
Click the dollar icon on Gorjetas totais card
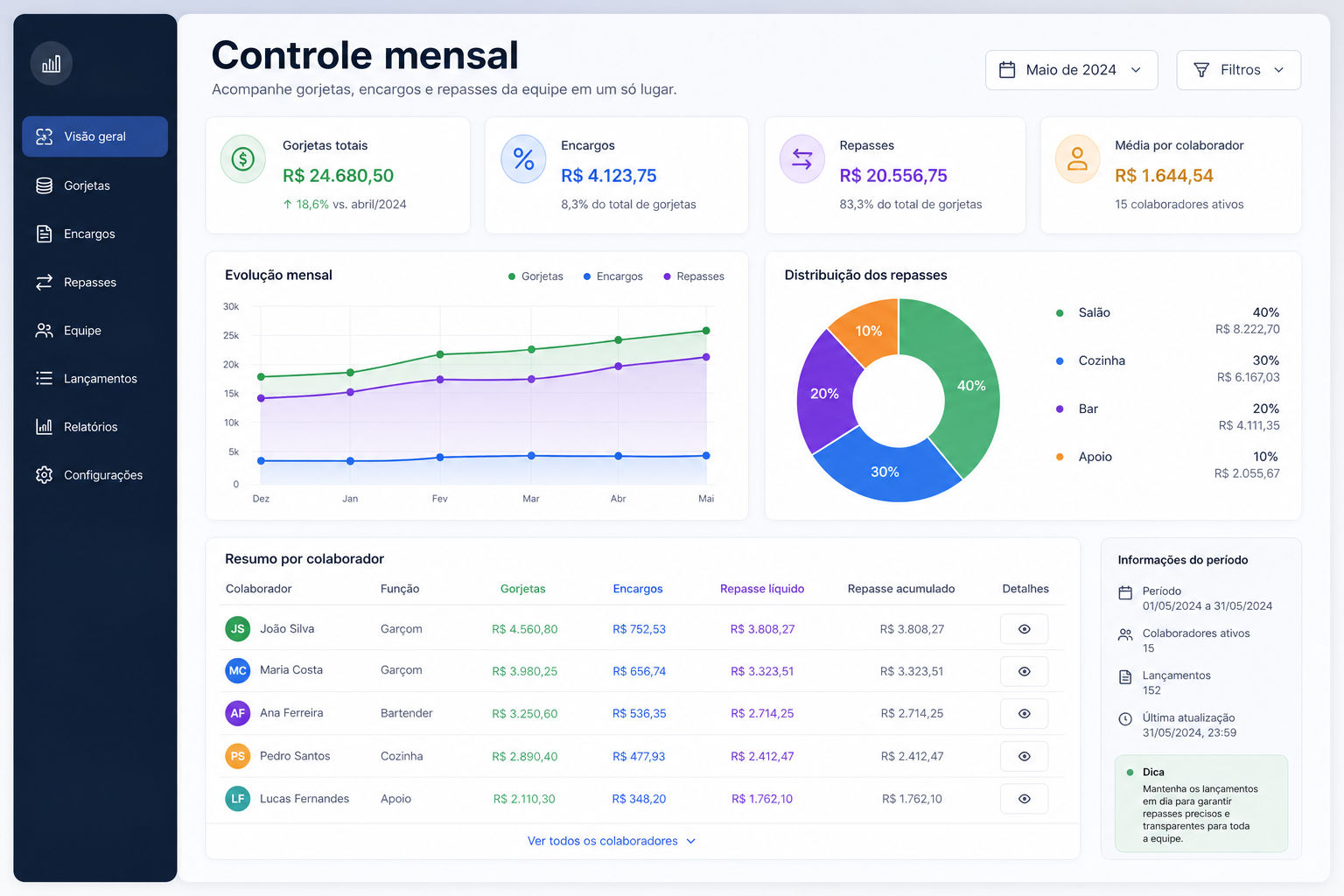(242, 158)
